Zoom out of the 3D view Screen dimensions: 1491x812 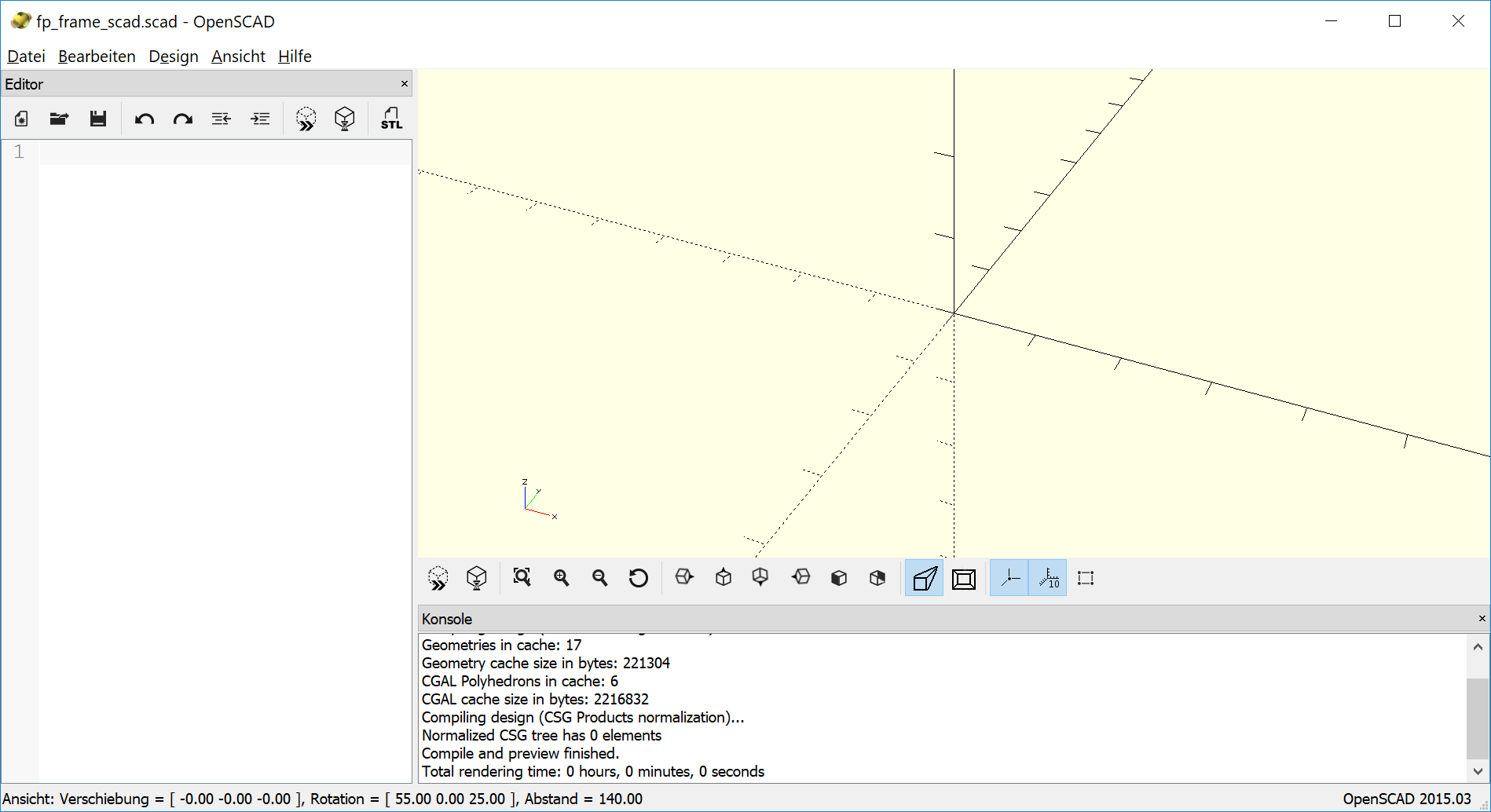600,577
